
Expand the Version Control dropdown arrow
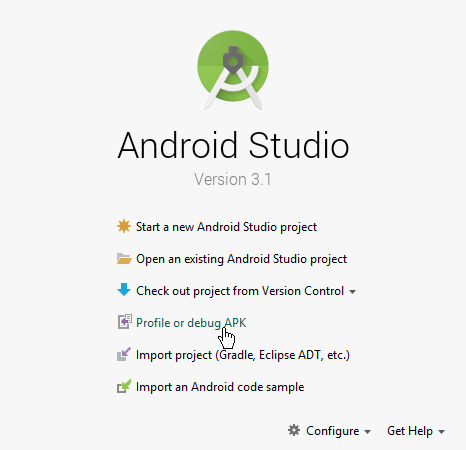tap(352, 292)
